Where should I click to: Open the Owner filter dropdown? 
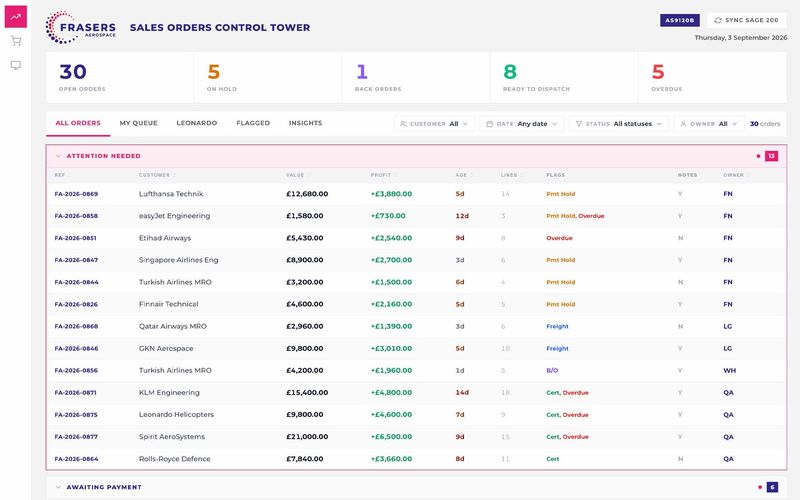tap(708, 124)
